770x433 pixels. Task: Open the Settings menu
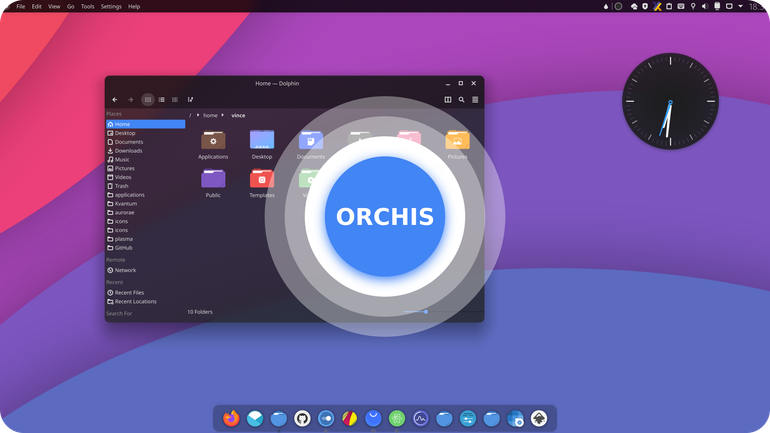tap(111, 6)
